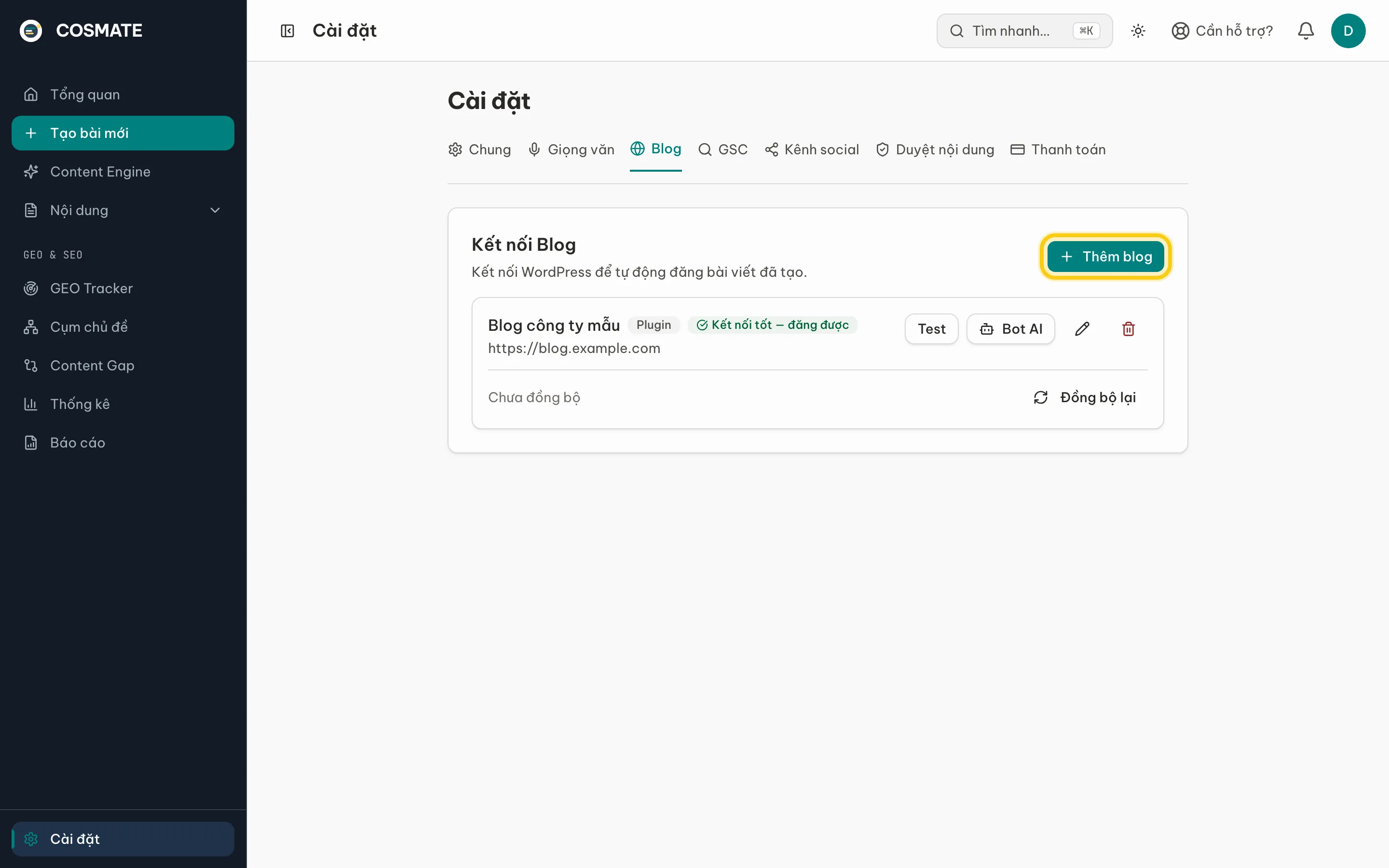Open Bot AI settings button
This screenshot has width=1389, height=868.
(x=1010, y=329)
